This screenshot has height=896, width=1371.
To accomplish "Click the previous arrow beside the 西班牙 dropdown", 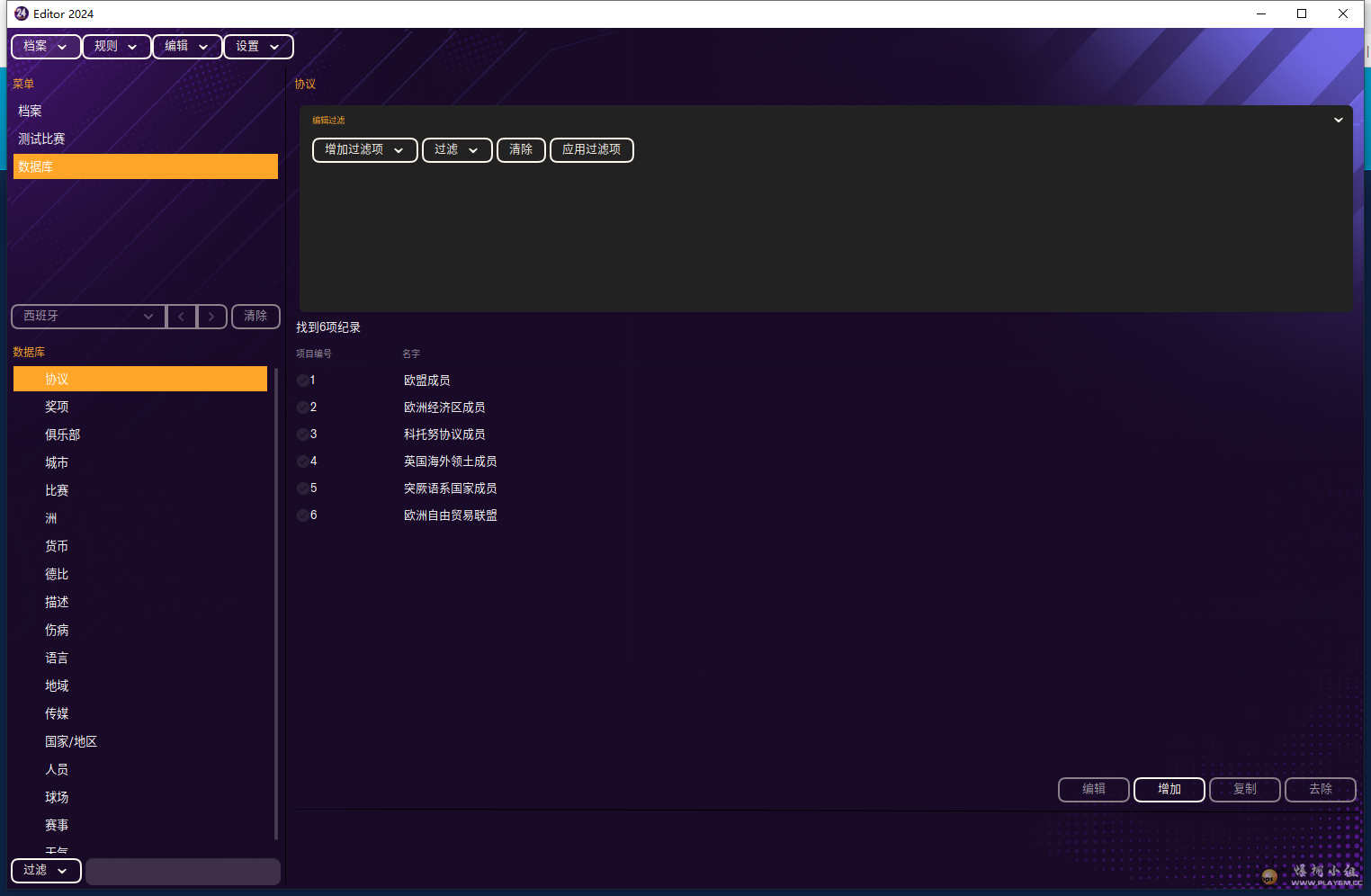I will click(x=182, y=317).
